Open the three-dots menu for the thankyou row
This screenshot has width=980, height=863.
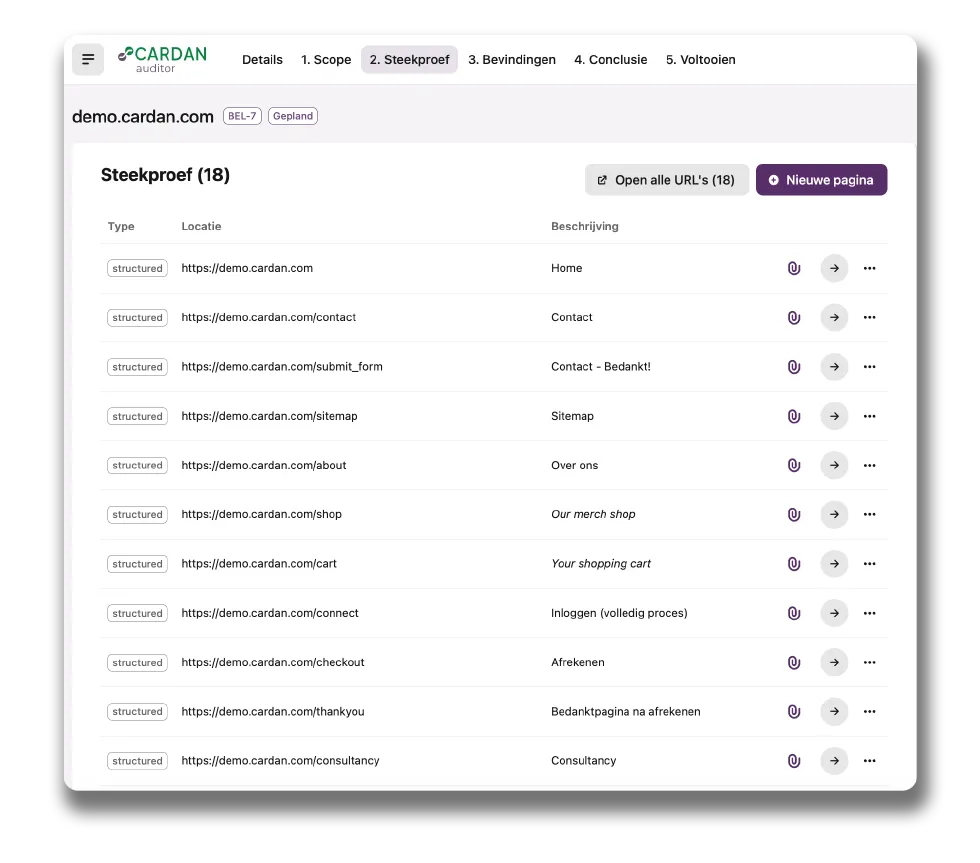[869, 711]
